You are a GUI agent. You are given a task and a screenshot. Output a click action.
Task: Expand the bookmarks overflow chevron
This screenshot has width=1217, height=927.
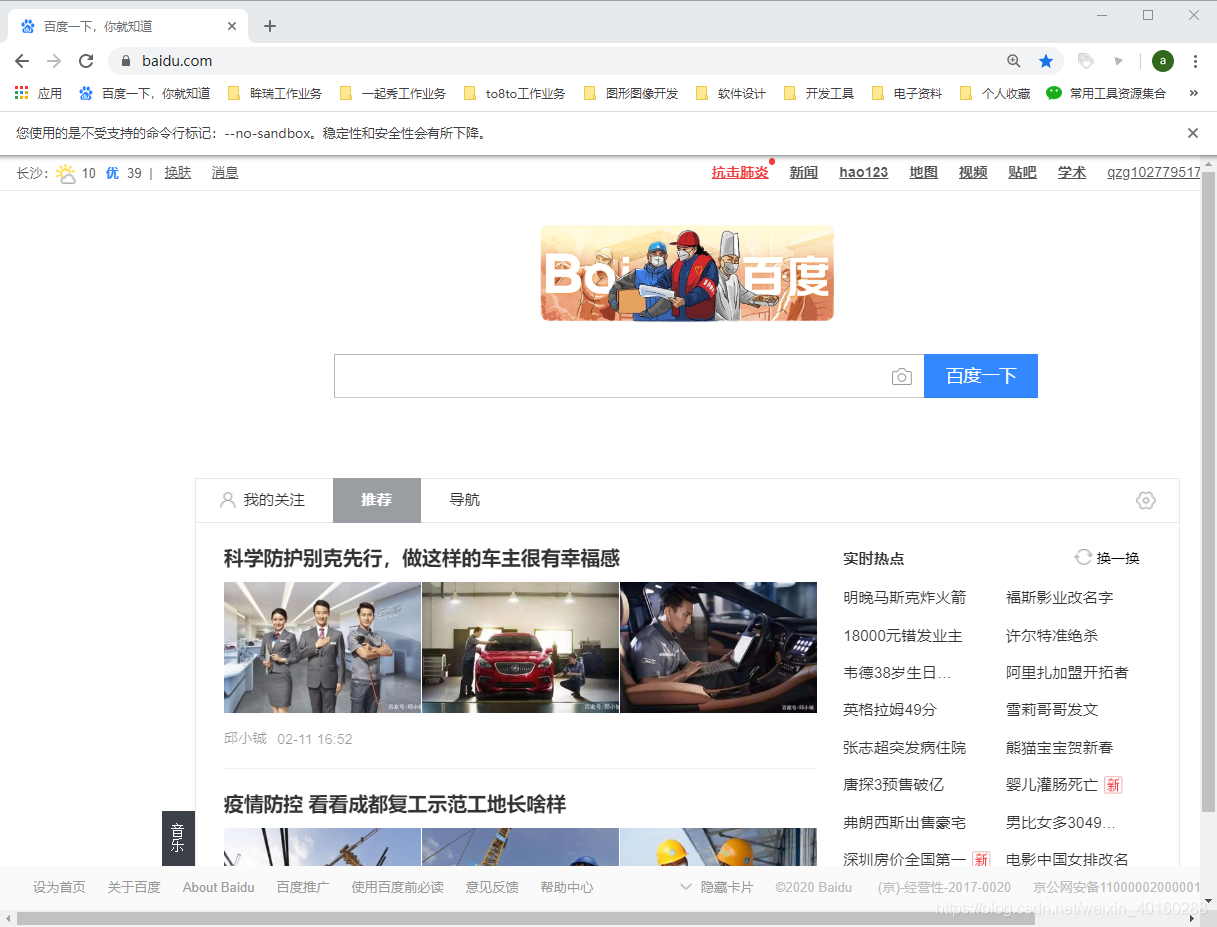[1193, 93]
